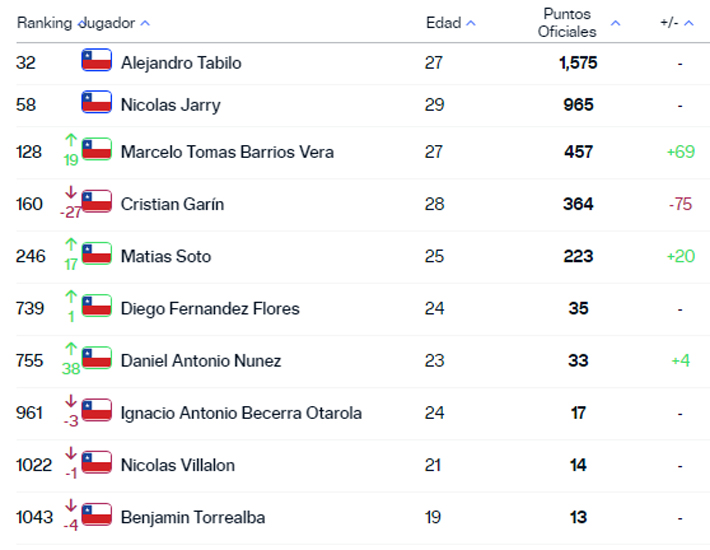Viewport: 710px width, 550px height.
Task: Sort by Edad using its chevron
Action: click(471, 23)
